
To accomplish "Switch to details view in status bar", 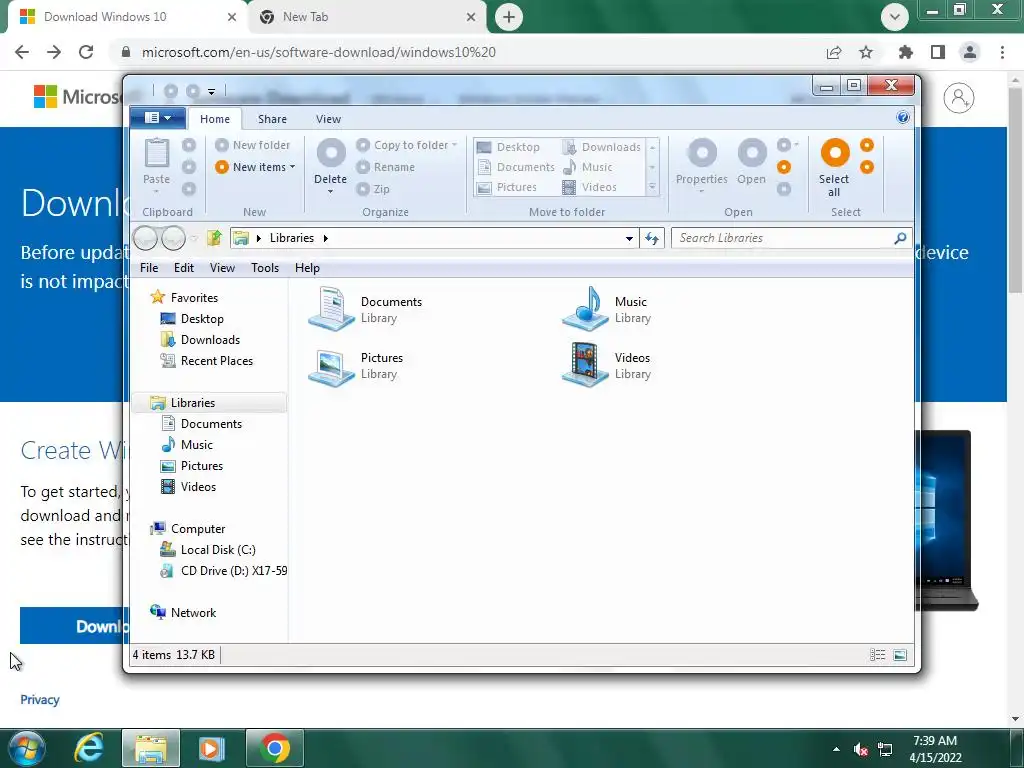I will (878, 655).
